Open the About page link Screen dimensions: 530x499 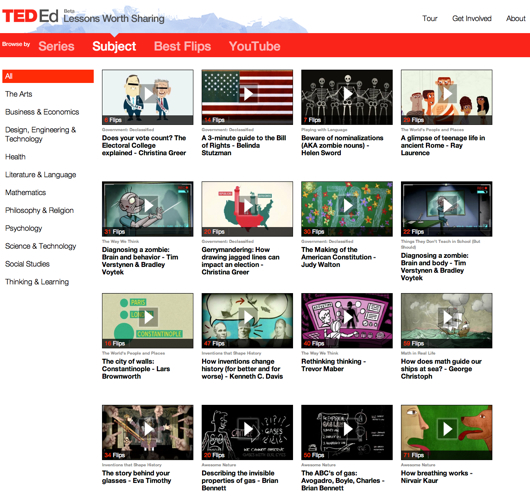515,18
